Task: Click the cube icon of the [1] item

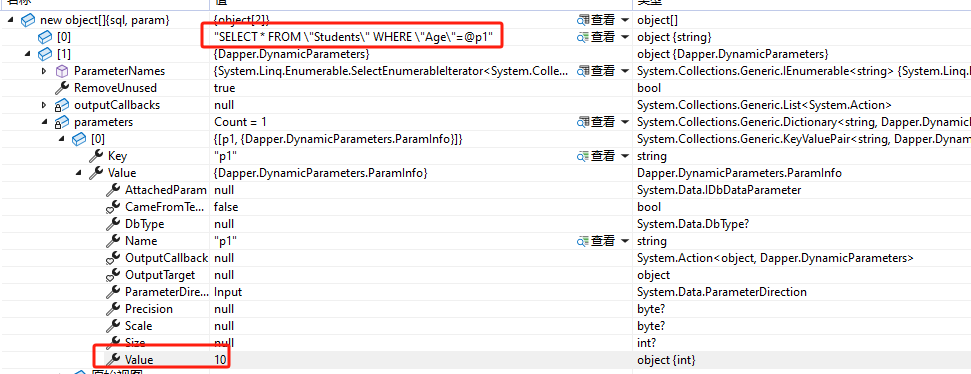Action: pos(45,54)
